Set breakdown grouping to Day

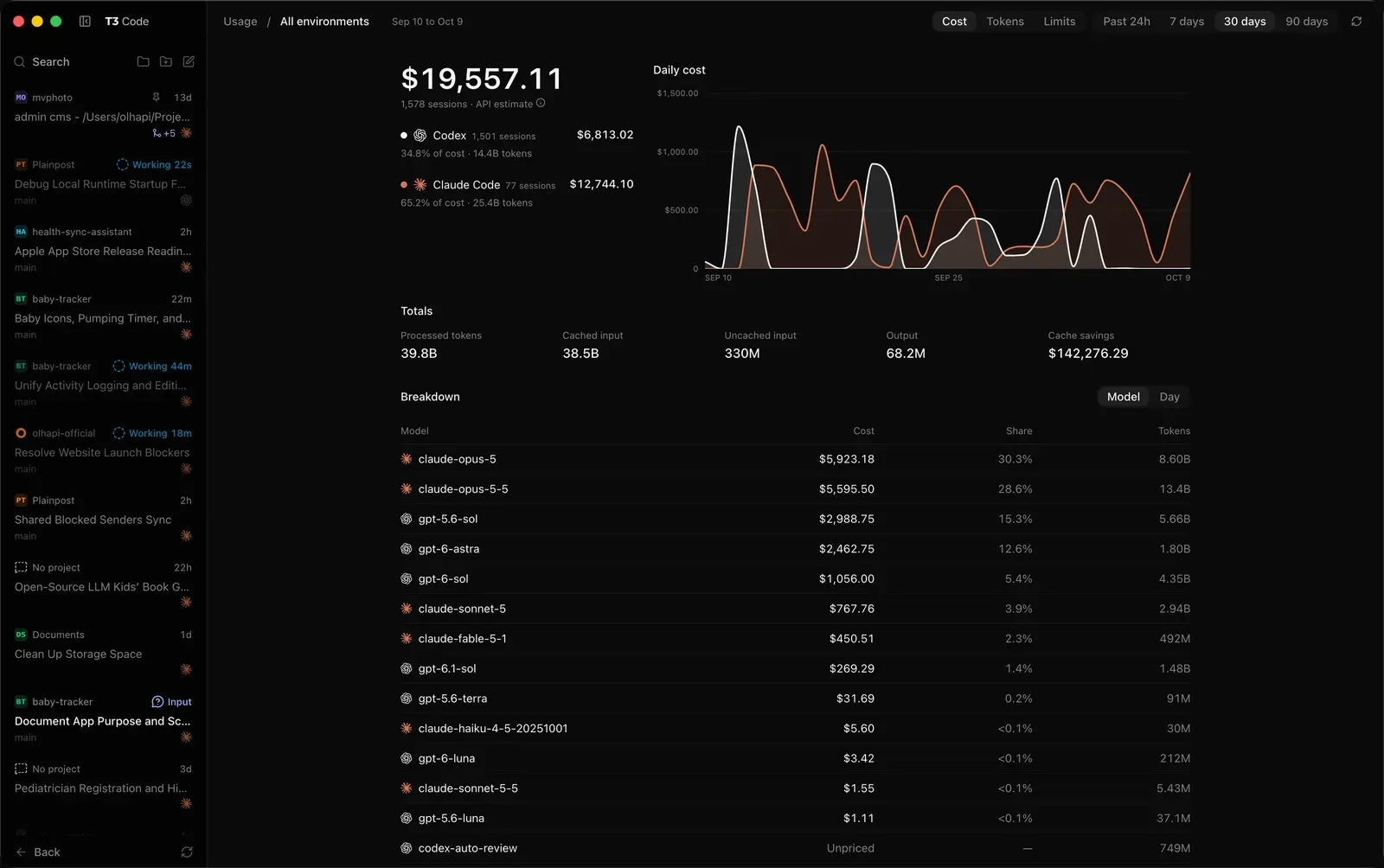(1169, 397)
